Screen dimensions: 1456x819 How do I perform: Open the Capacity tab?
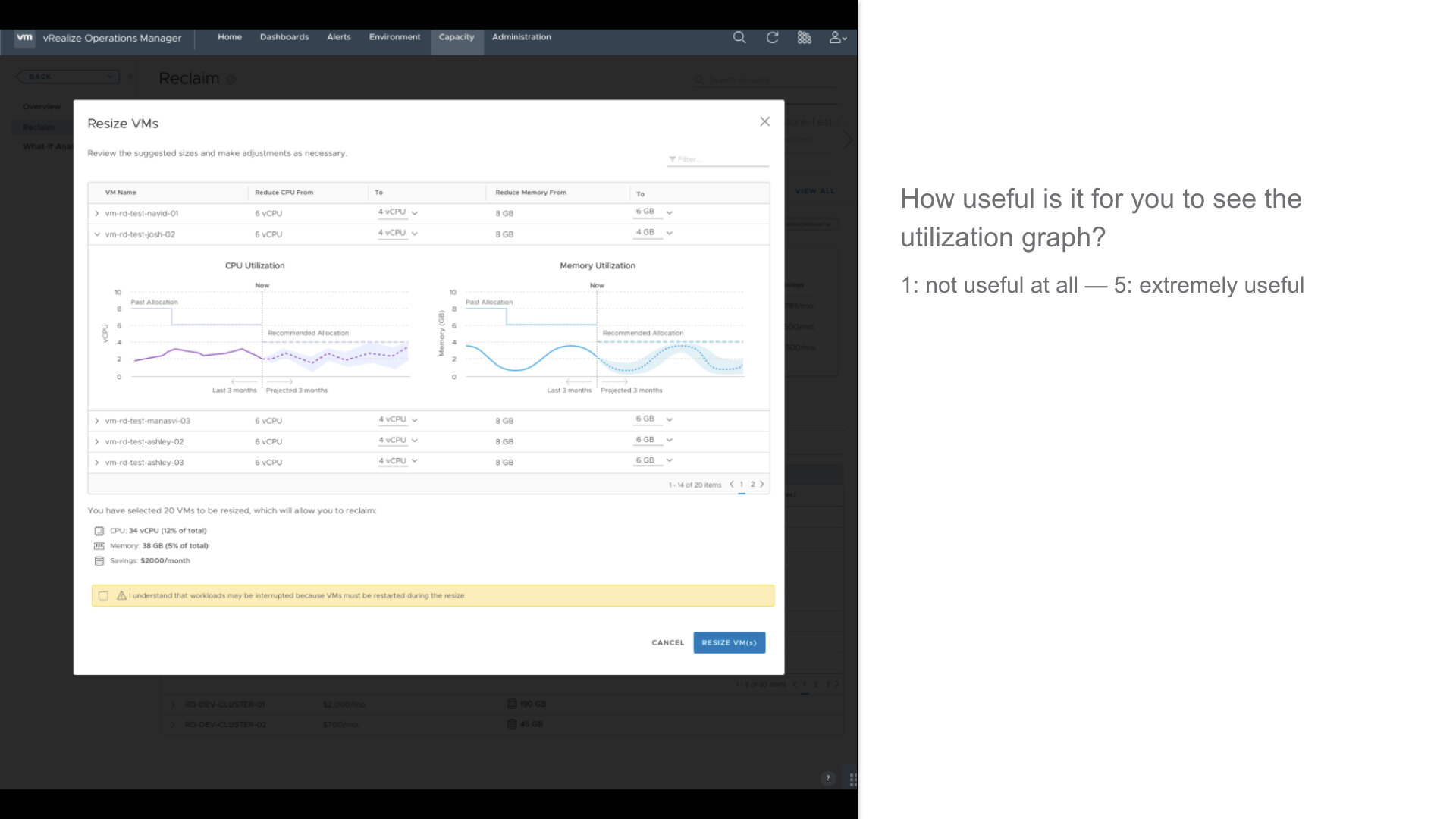[457, 37]
